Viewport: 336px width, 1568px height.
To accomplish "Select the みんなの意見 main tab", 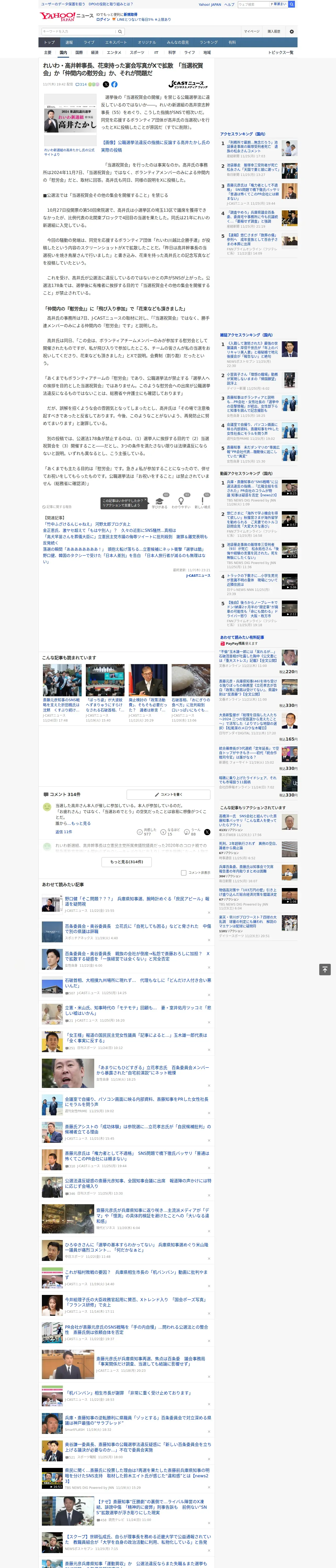I will (177, 43).
